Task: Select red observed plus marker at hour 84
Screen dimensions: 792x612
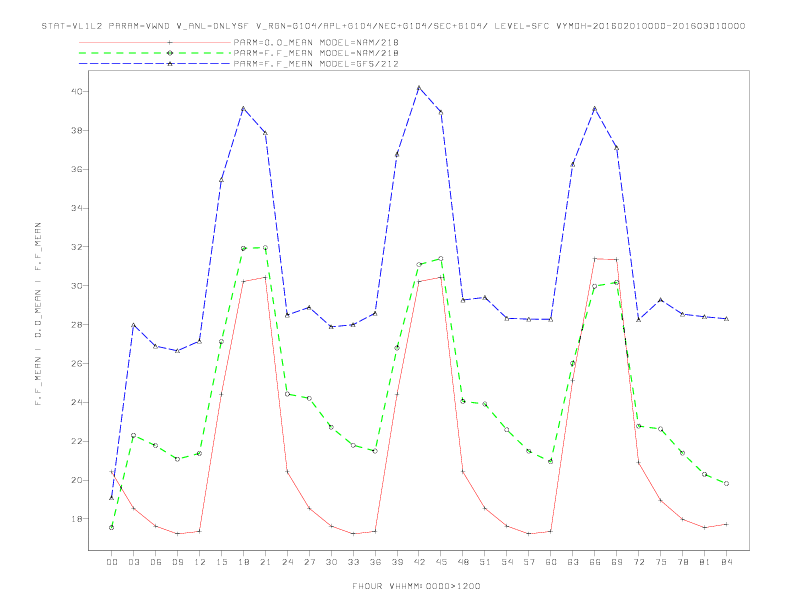Action: (726, 524)
